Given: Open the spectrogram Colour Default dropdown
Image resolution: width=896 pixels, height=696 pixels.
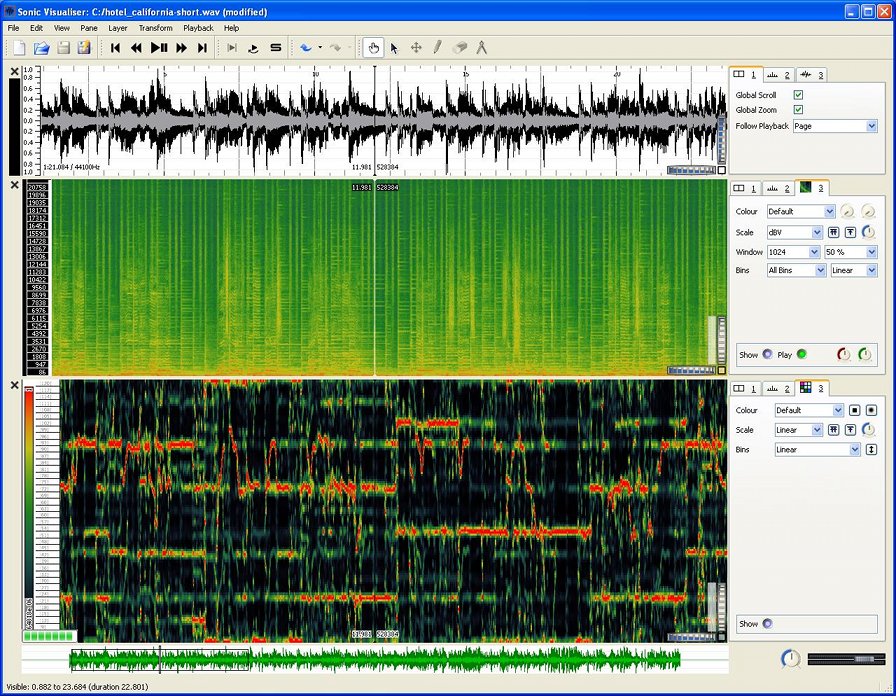Looking at the screenshot, I should point(801,211).
